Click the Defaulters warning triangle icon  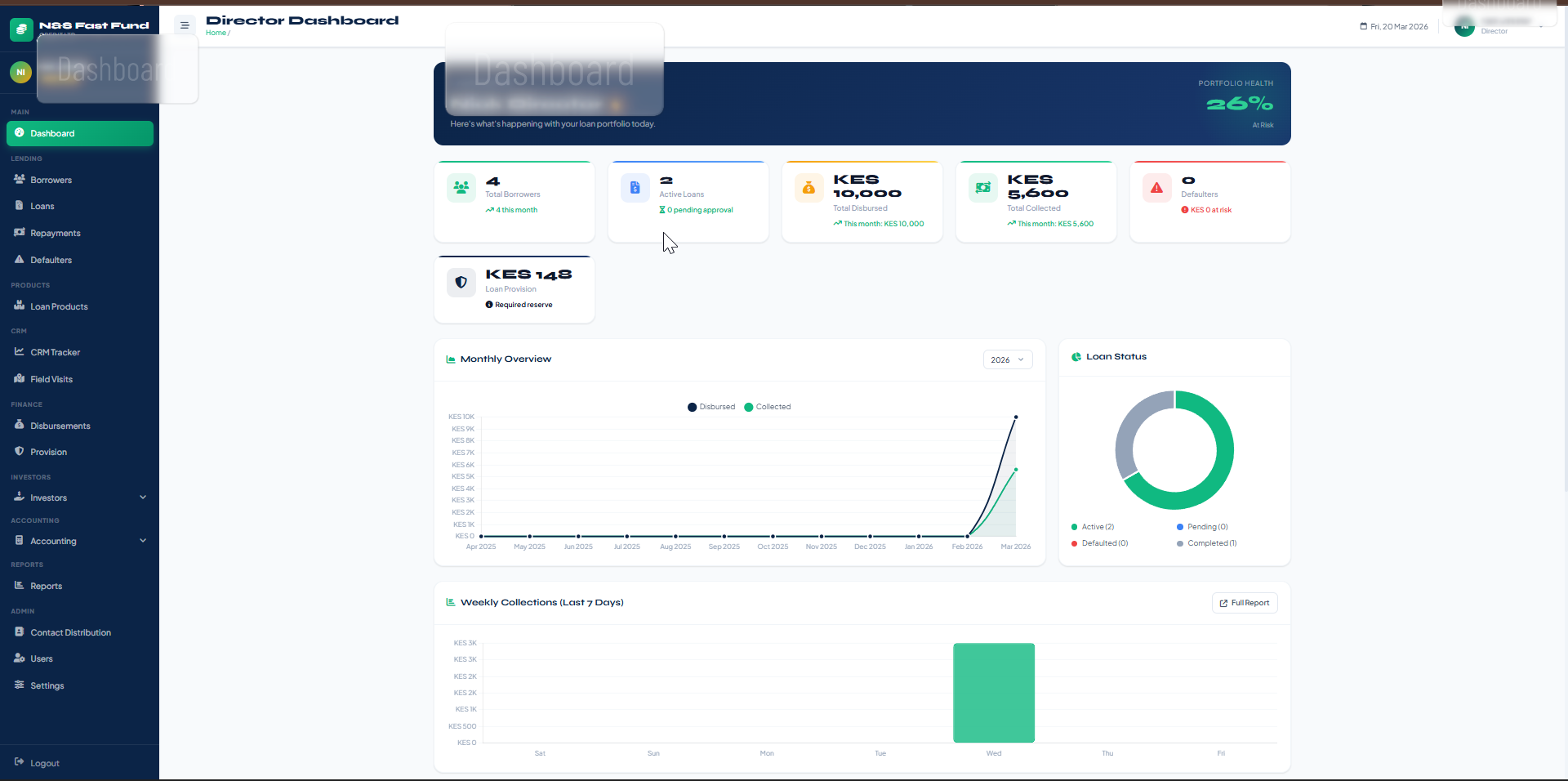click(x=1156, y=187)
